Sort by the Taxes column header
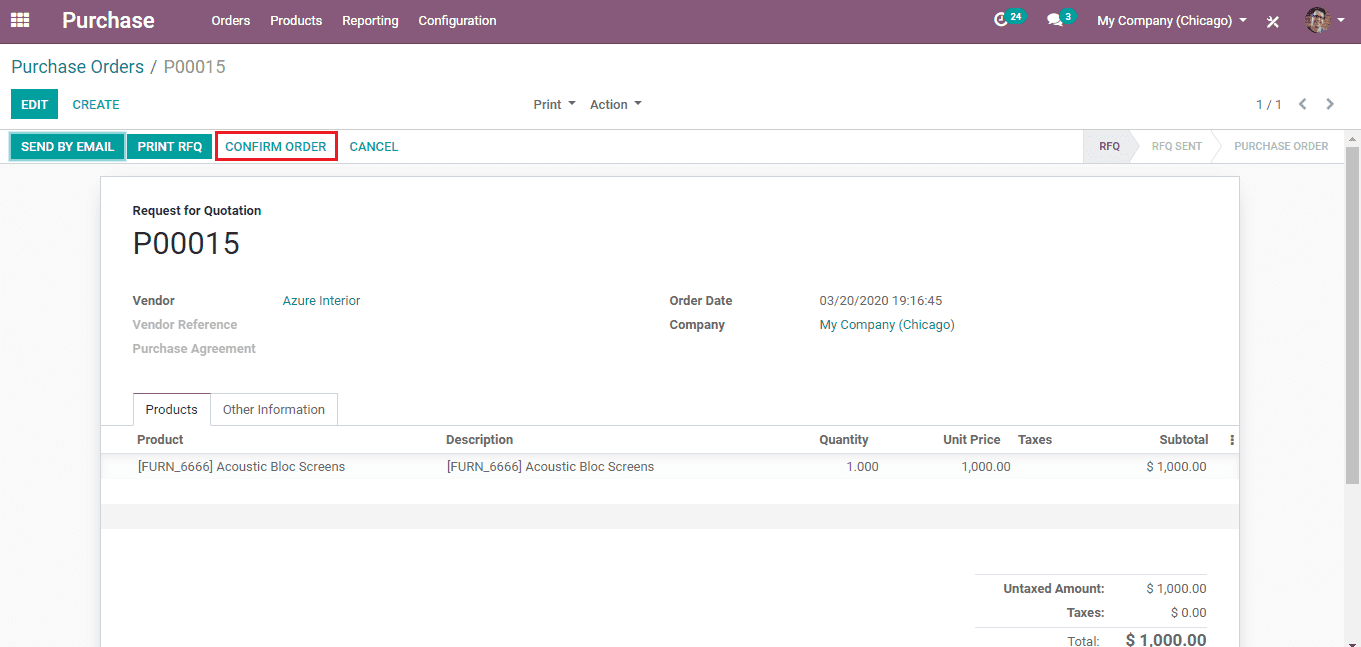Viewport: 1361px width, 647px height. 1035,440
